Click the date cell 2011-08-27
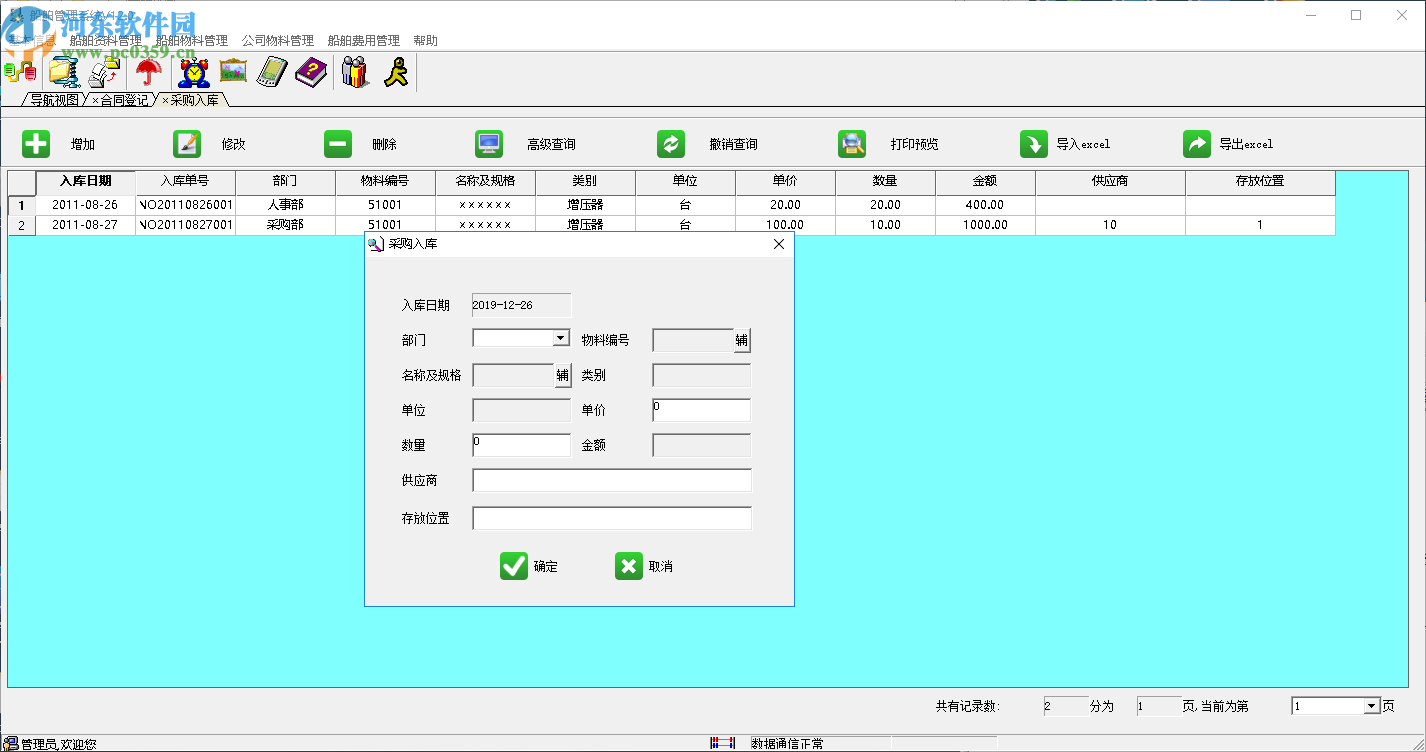Viewport: 1426px width, 752px height. click(x=86, y=225)
